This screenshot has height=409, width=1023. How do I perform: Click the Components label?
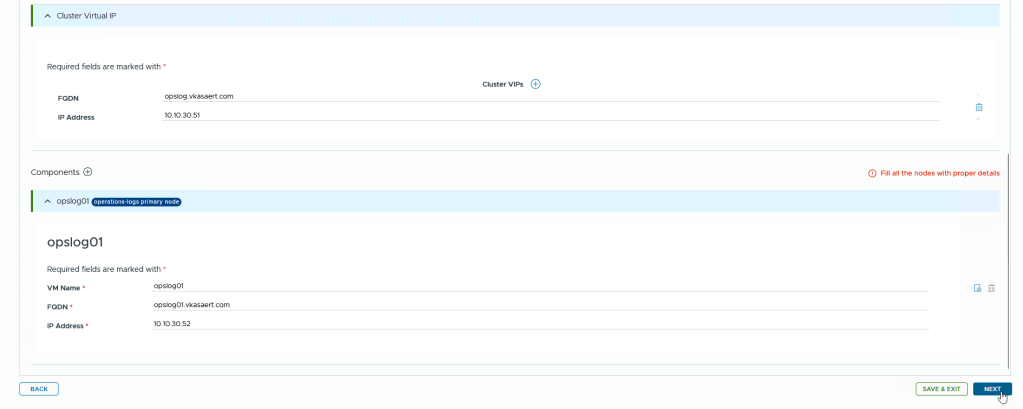(55, 172)
